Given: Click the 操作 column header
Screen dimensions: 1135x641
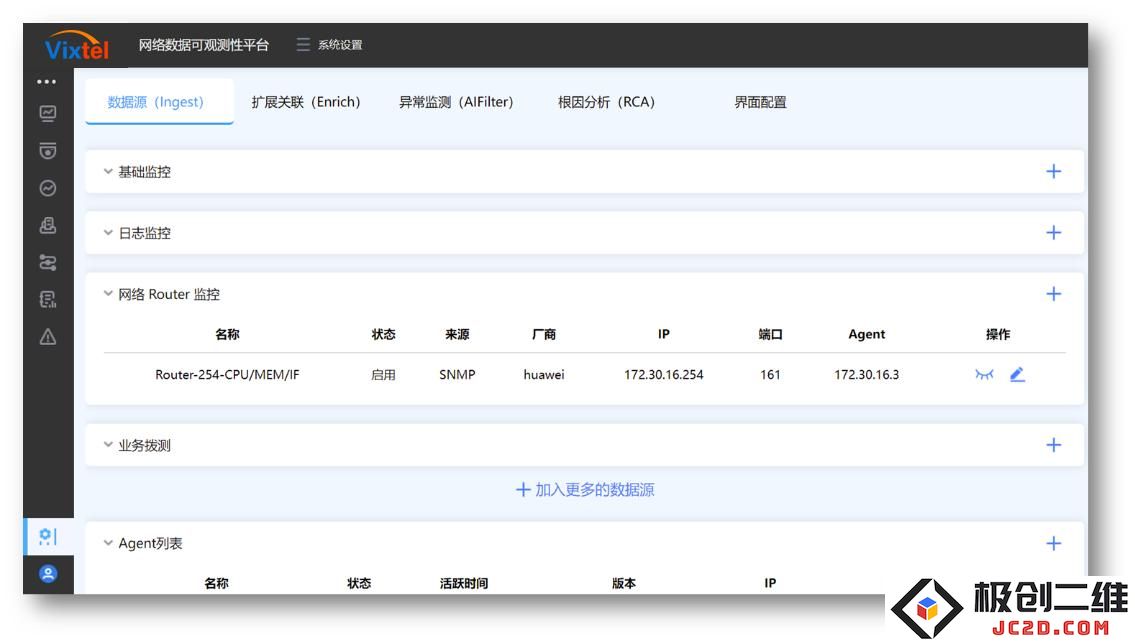Looking at the screenshot, I should point(998,334).
